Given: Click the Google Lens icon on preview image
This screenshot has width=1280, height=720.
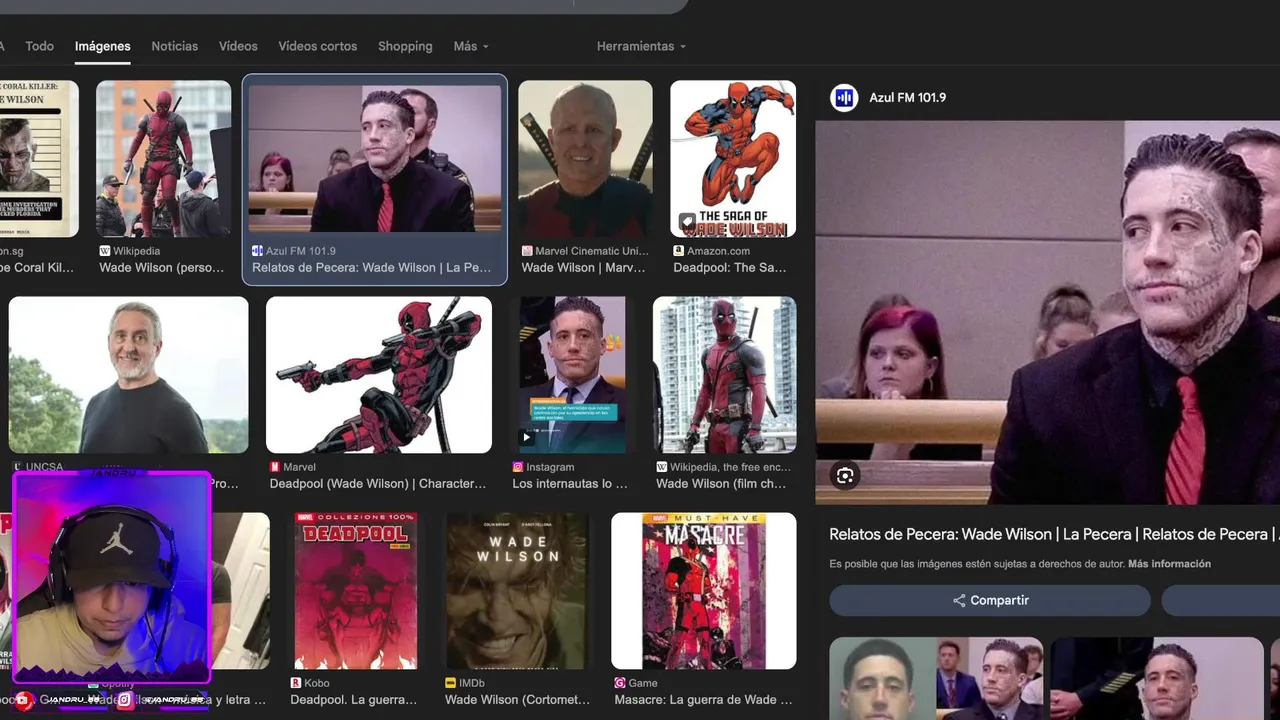Looking at the screenshot, I should click(845, 476).
